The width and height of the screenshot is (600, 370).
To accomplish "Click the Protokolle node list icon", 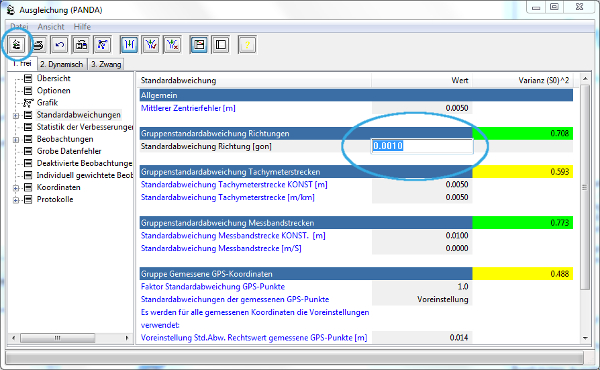I will pyautogui.click(x=28, y=199).
